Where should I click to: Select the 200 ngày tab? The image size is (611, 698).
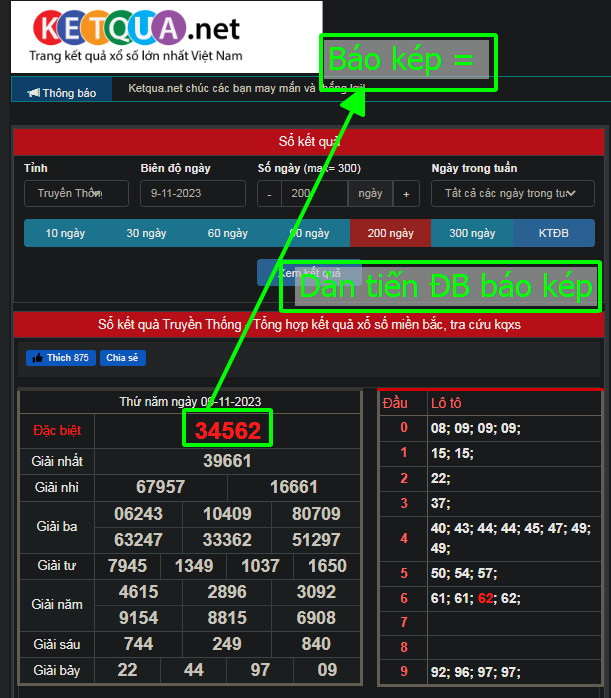pos(390,233)
